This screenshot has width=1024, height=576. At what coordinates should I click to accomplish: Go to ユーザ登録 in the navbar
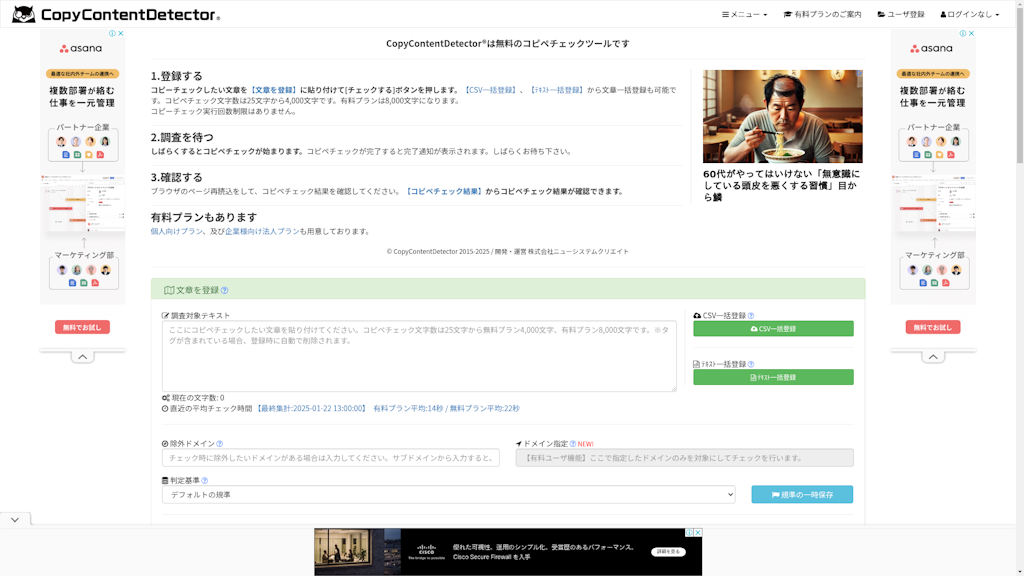[901, 14]
